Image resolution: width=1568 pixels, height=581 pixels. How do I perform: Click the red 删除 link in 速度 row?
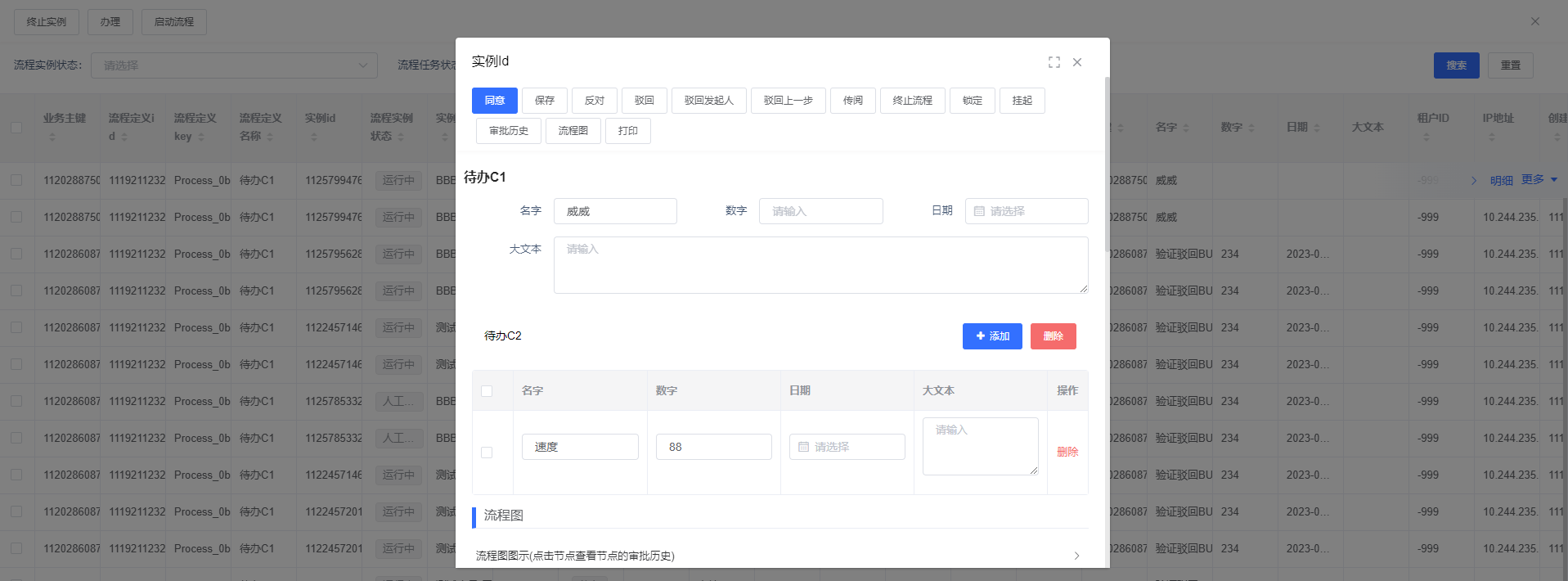1067,452
